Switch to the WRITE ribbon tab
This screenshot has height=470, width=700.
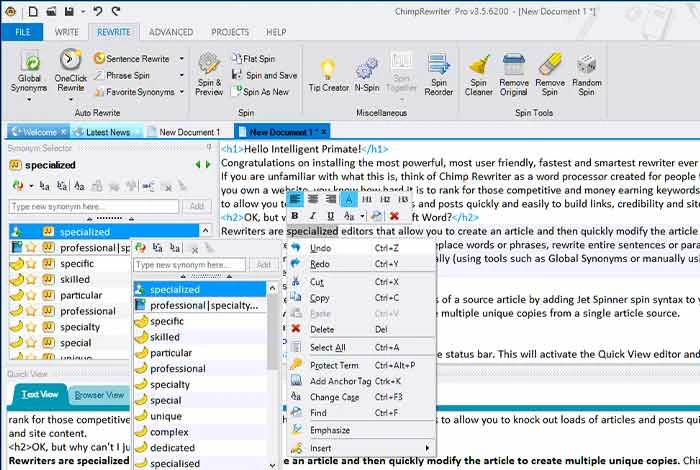(67, 32)
